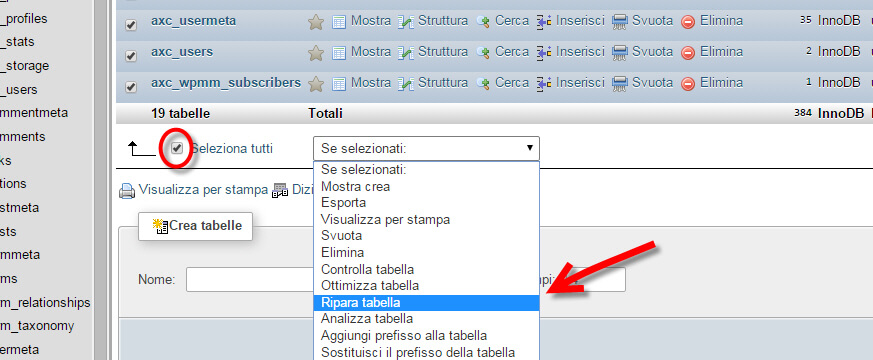Open m_relationships in sidebar tree
This screenshot has height=360, width=873.
tap(45, 303)
